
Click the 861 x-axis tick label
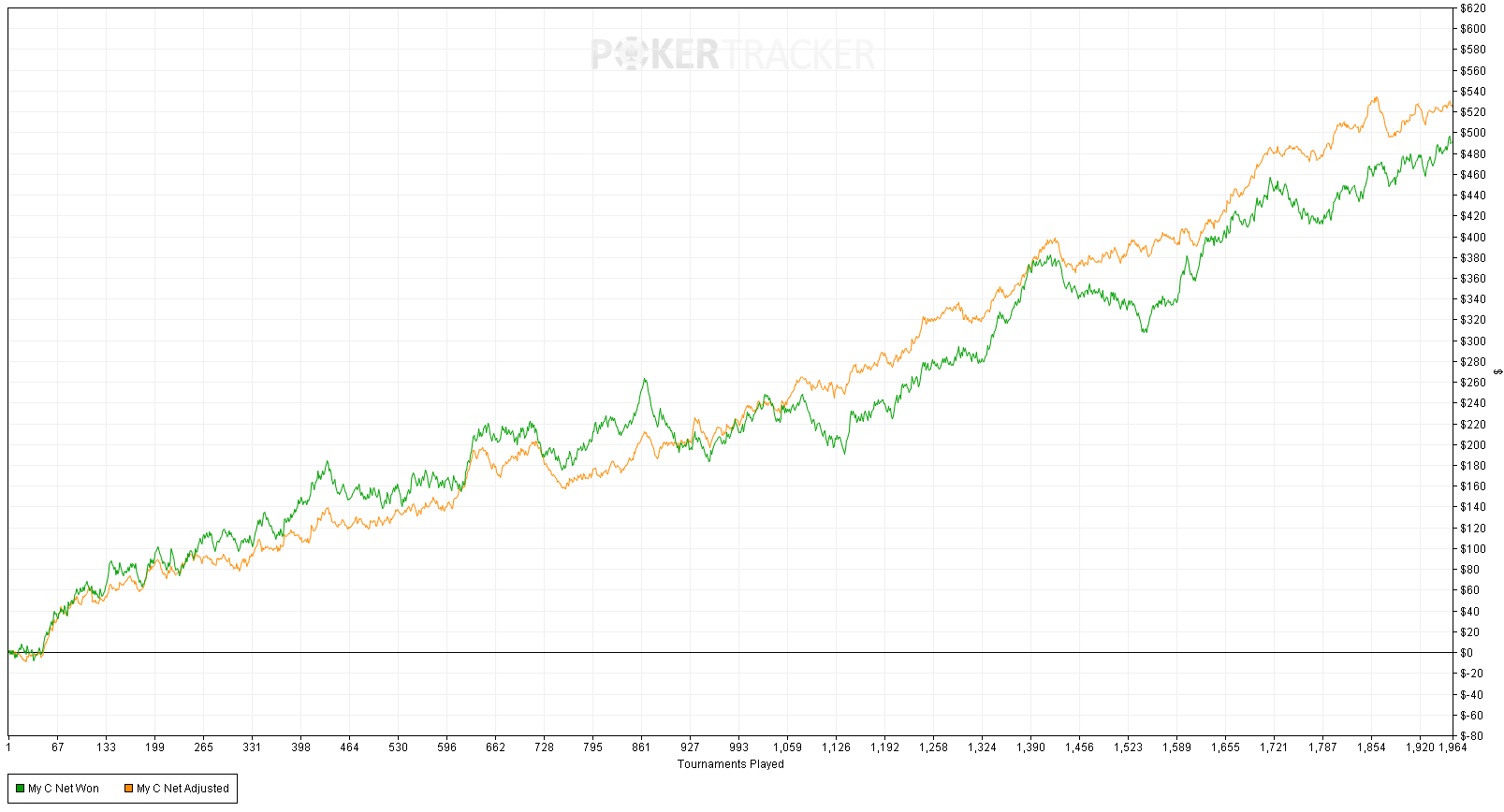click(641, 747)
